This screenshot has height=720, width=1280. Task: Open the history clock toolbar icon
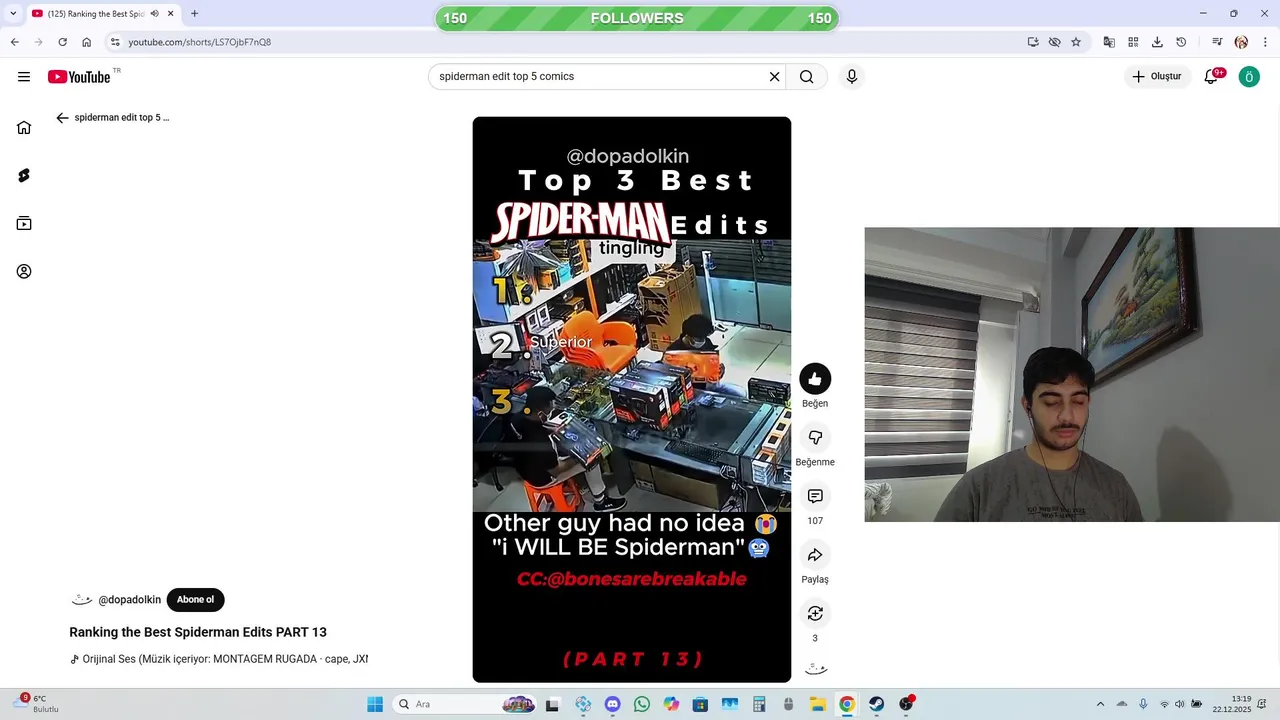pyautogui.click(x=1181, y=42)
